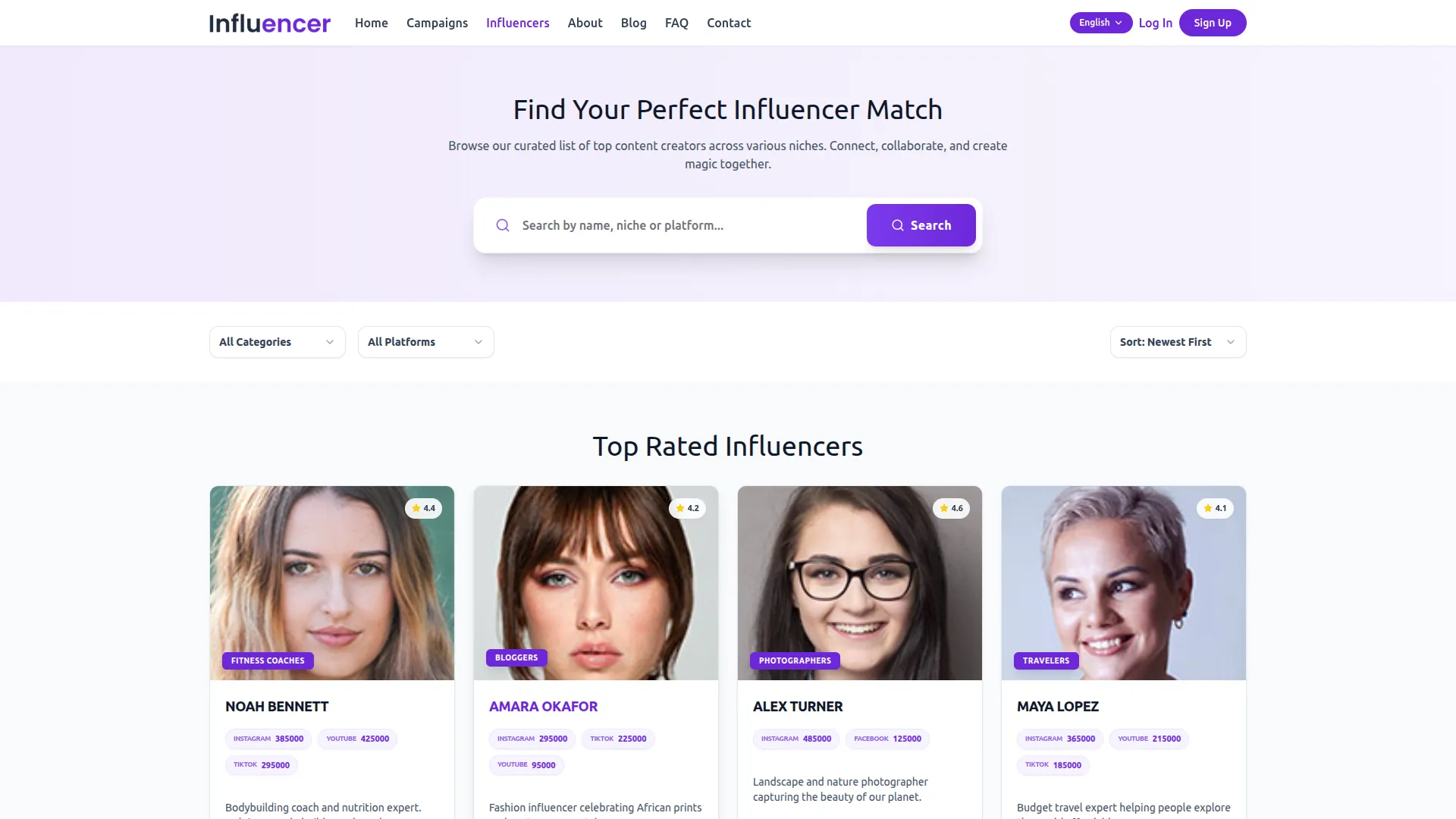
Task: Click the purple Search button
Action: pos(921,225)
